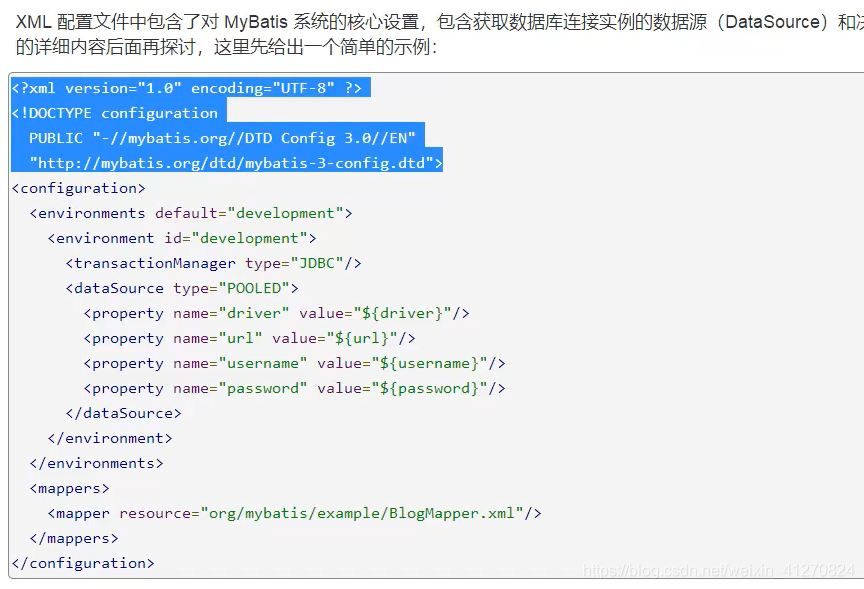Click the environment id="development" line

click(182, 238)
